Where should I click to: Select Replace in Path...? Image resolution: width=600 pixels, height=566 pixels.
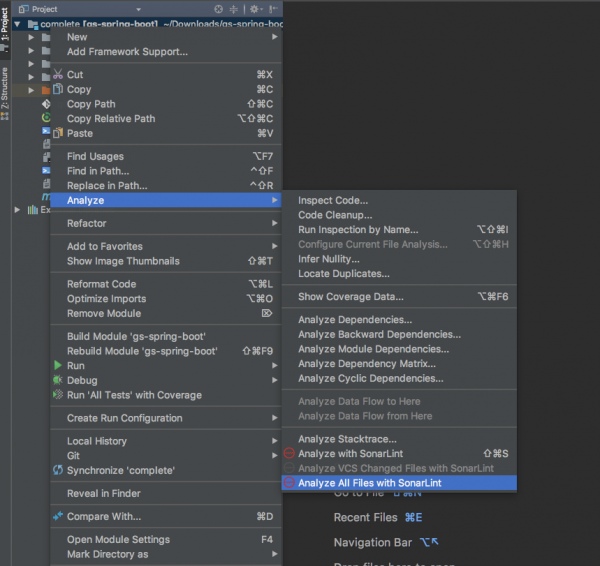(166, 185)
